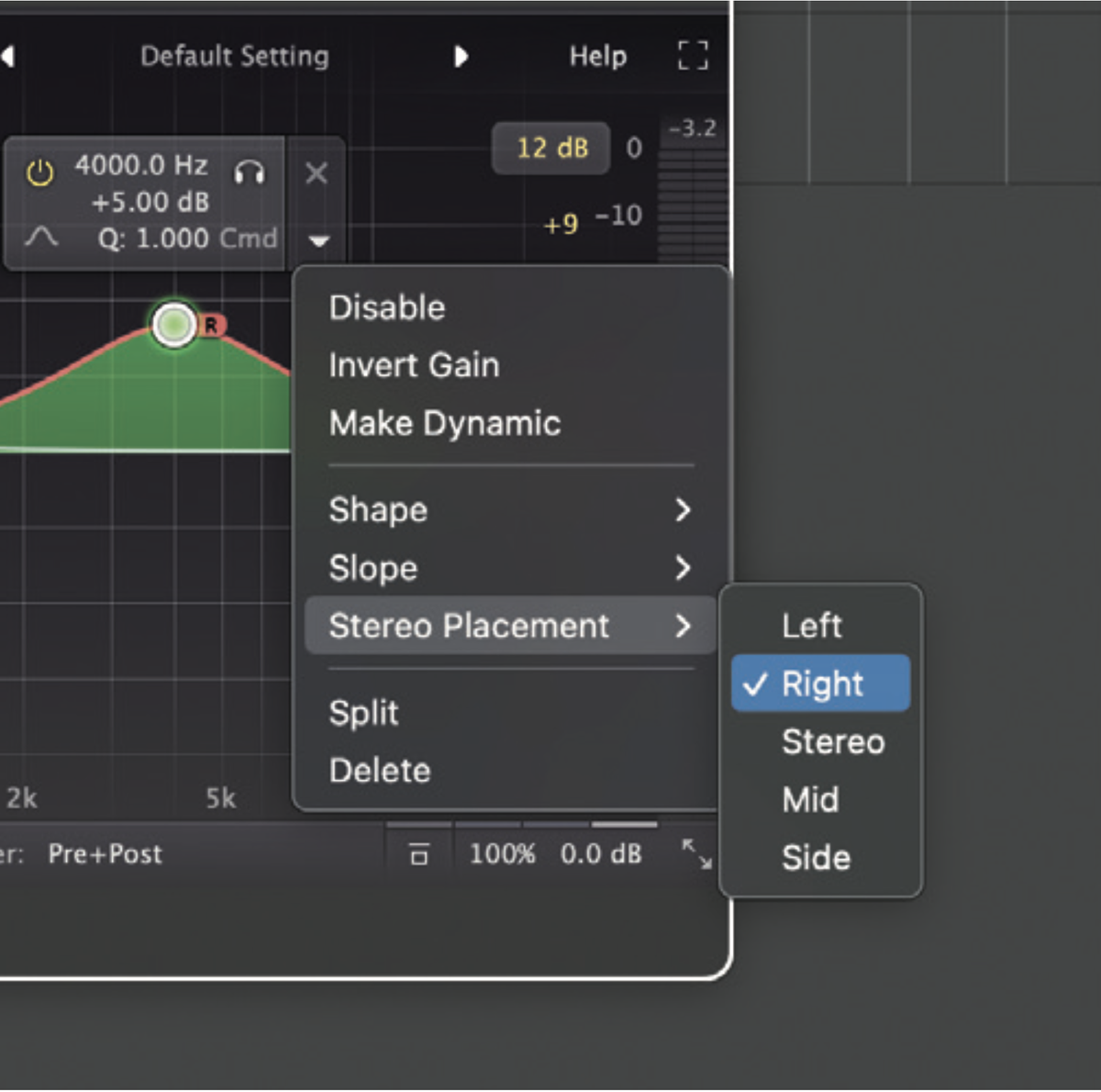The width and height of the screenshot is (1101, 1092).
Task: Click the previous preset arrow
Action: click(x=9, y=56)
